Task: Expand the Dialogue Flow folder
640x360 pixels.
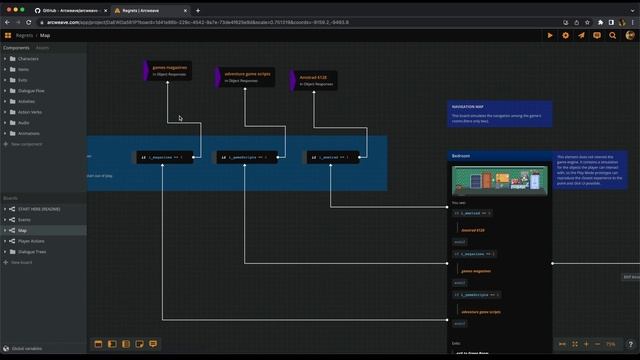Action: pyautogui.click(x=5, y=91)
